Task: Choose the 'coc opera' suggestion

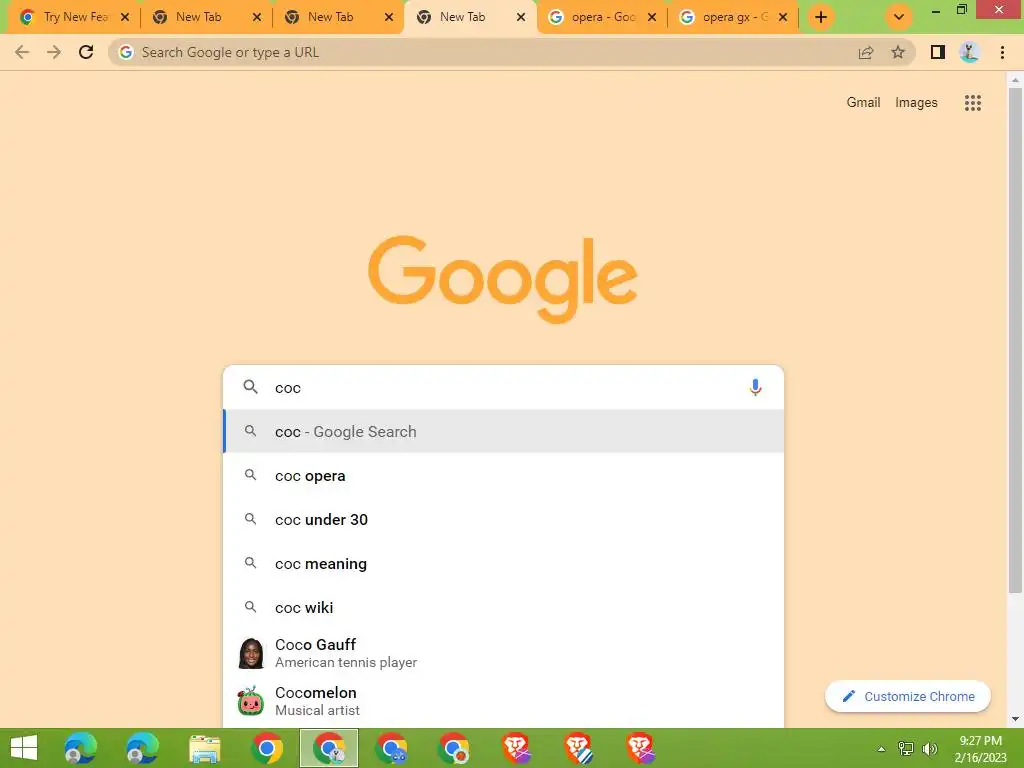Action: coord(504,475)
